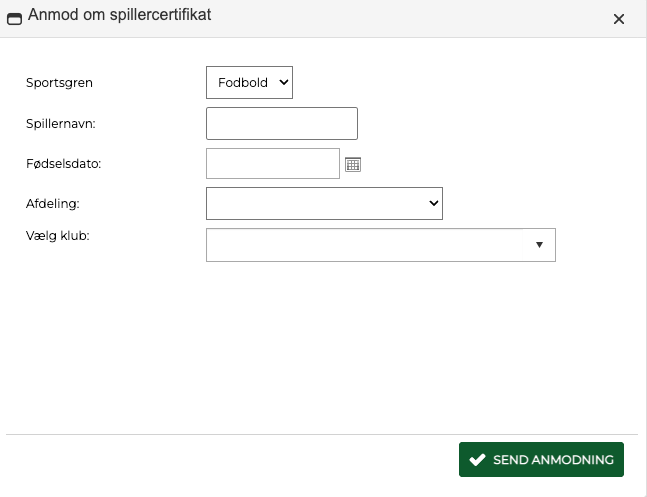Viewport: 647px width, 497px height.
Task: Click the Vælg klub triangle arrow
Action: (539, 244)
